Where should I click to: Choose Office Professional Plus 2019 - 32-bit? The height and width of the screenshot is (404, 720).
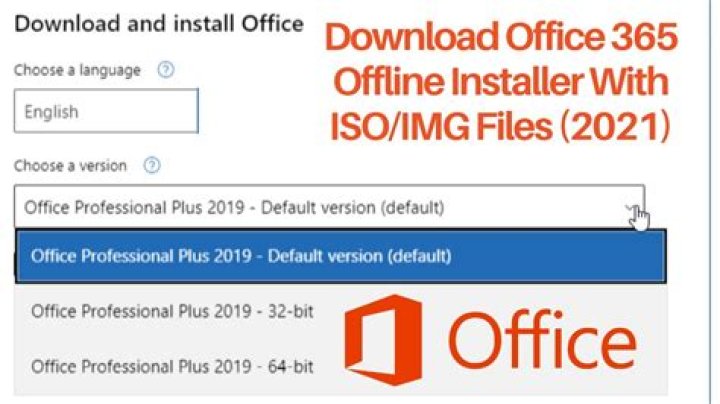tap(172, 311)
